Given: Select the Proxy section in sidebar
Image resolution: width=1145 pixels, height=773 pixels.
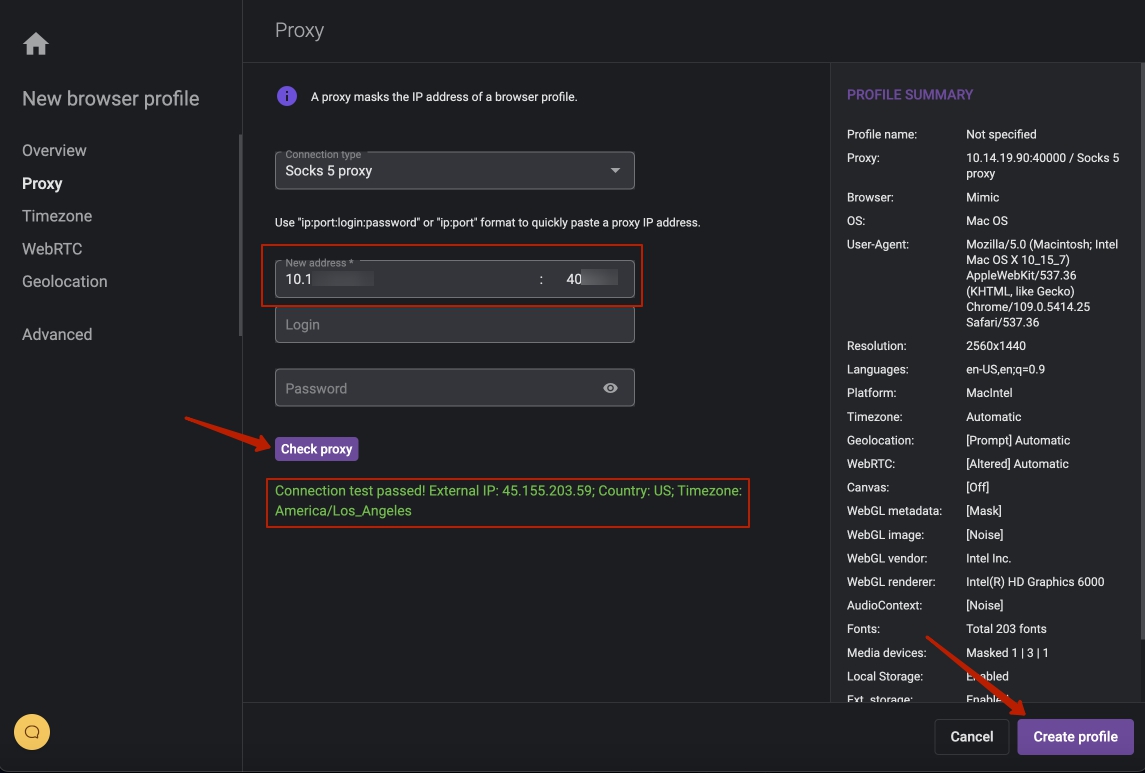Looking at the screenshot, I should coord(42,183).
